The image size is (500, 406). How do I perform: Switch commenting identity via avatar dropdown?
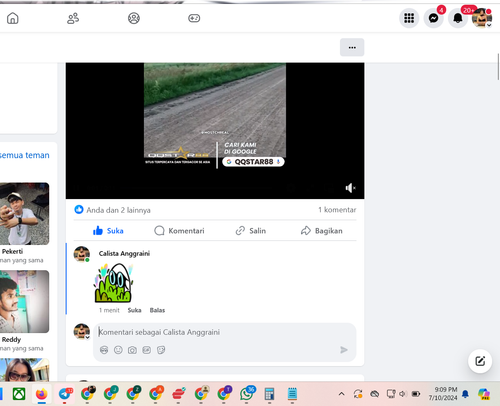click(82, 331)
